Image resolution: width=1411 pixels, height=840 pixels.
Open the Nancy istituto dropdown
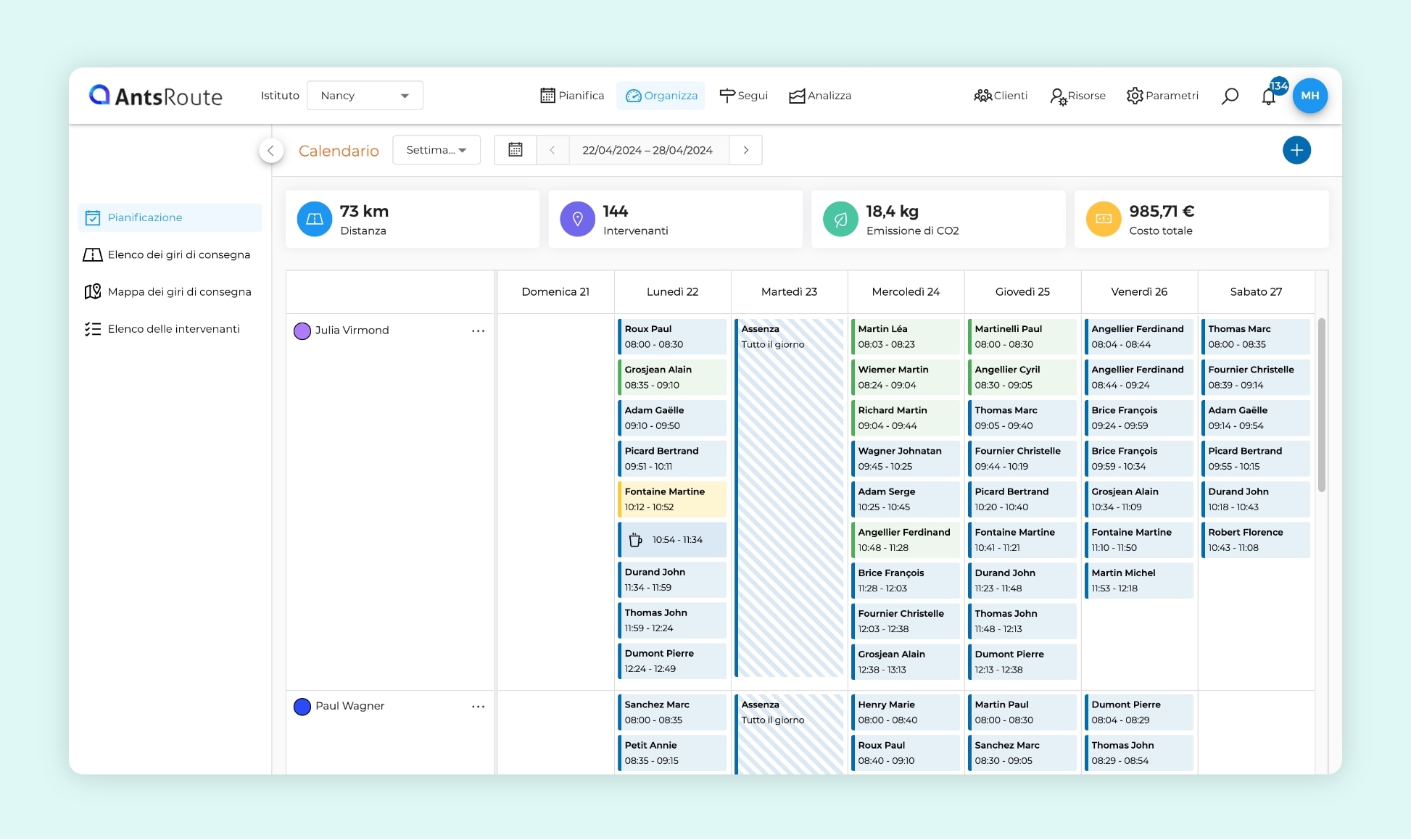pos(365,96)
